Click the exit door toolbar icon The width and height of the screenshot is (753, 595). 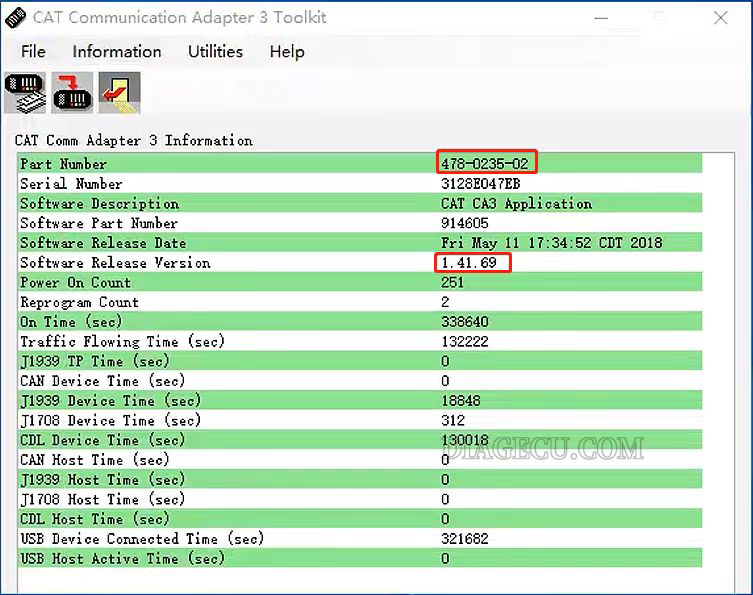coord(119,93)
